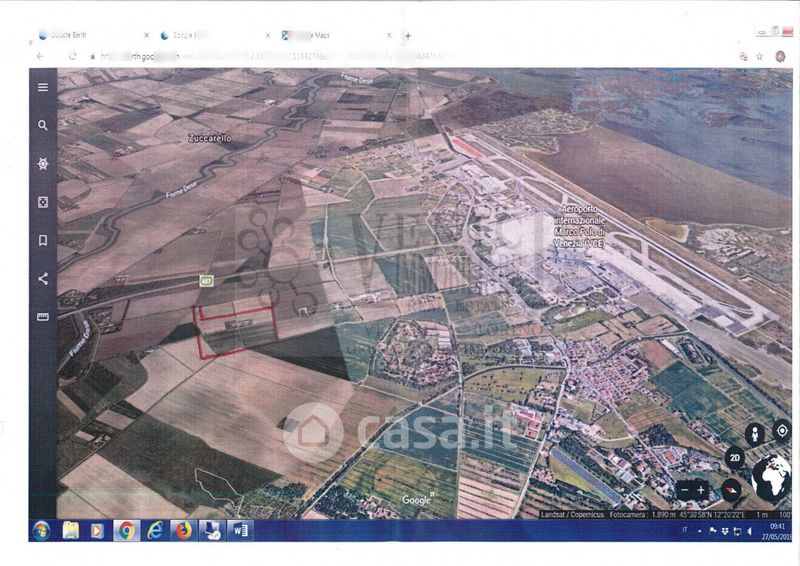Open Voyager ship's wheel icon

click(x=42, y=164)
